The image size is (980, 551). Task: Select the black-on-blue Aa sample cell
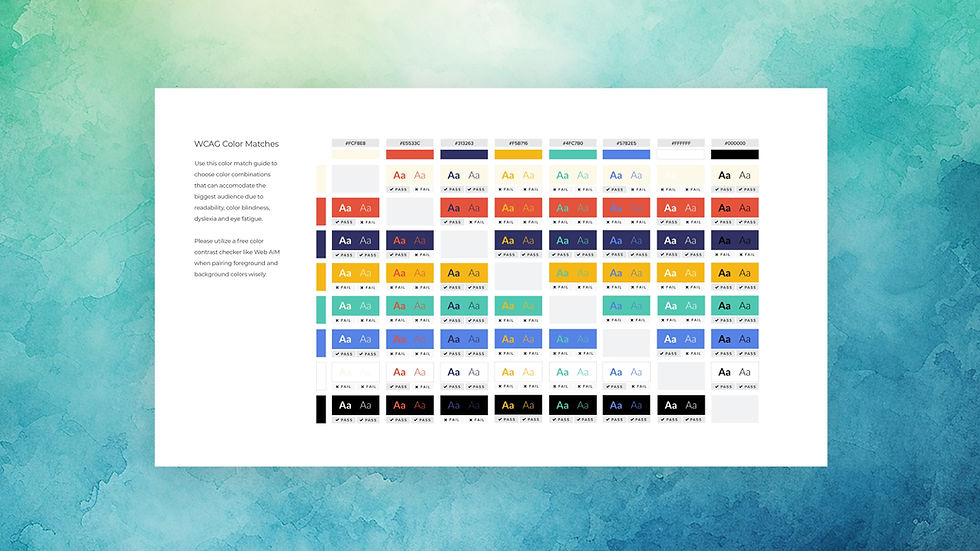click(x=735, y=339)
